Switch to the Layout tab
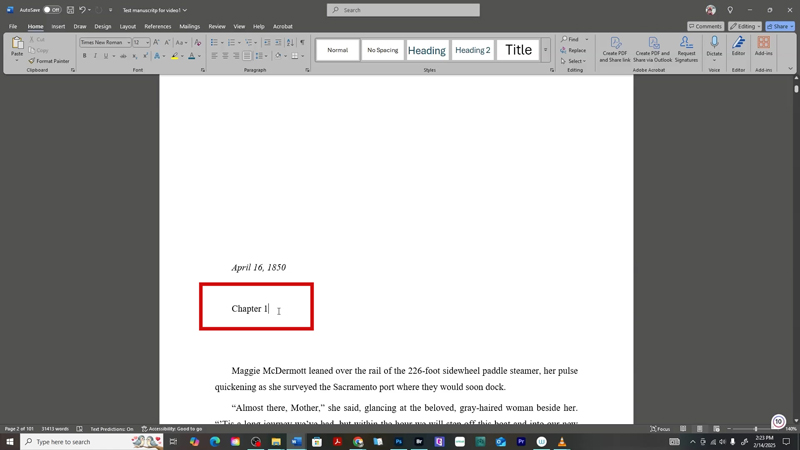 (128, 27)
